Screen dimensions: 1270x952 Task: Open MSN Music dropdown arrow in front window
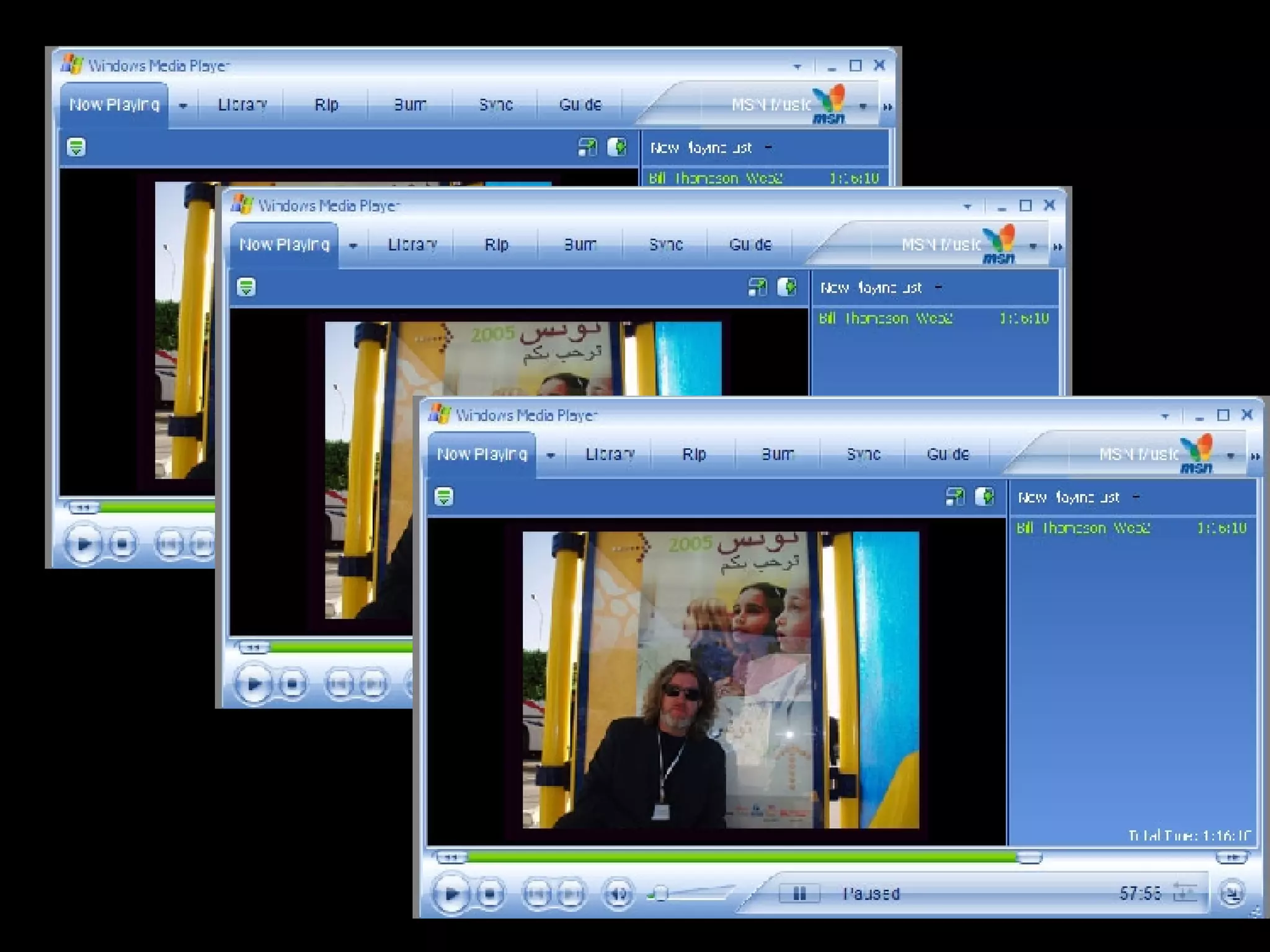1230,456
